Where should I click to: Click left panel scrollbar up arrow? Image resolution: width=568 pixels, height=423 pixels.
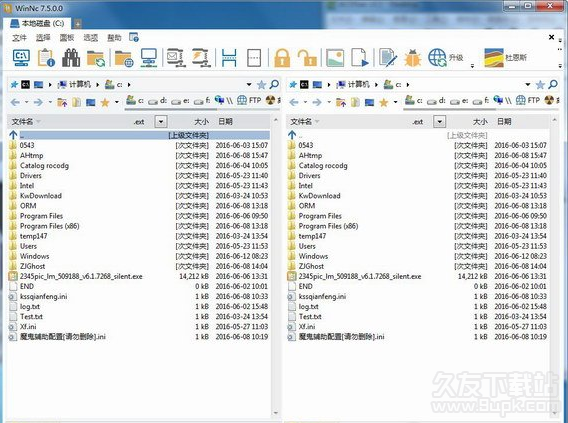[276, 120]
